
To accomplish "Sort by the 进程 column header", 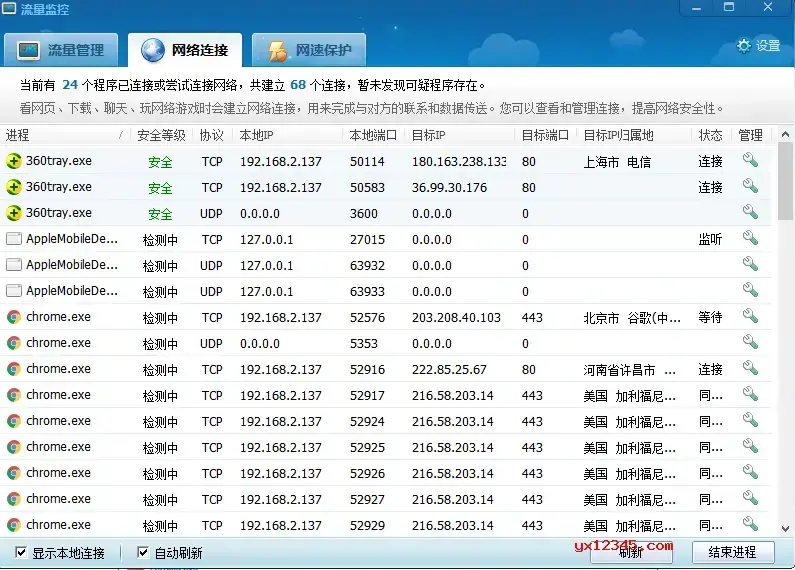I will (65, 135).
